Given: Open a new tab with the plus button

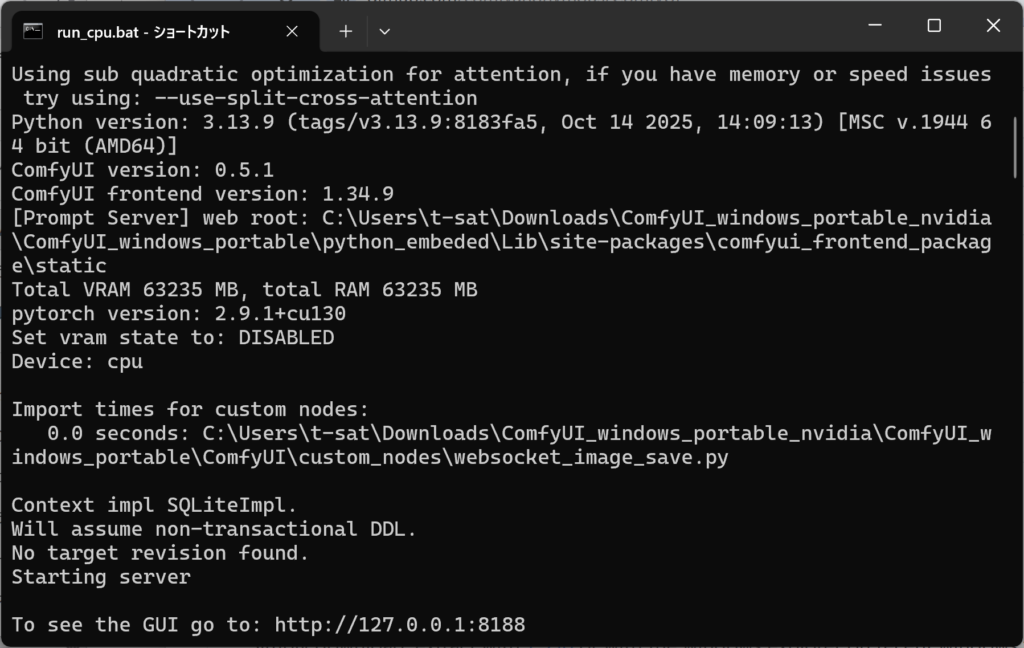Looking at the screenshot, I should (345, 31).
